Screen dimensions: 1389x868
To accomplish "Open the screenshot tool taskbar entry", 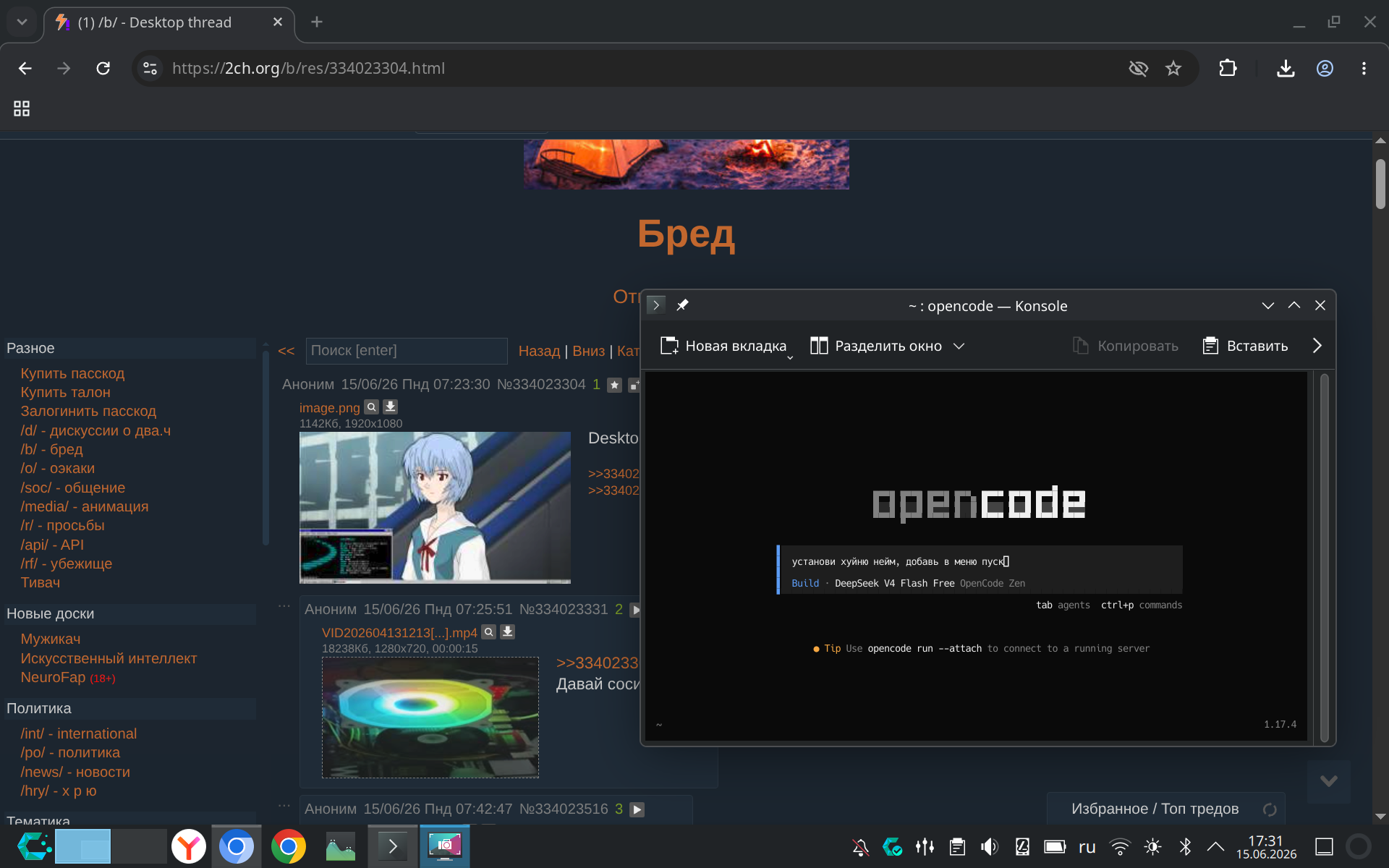I will [x=445, y=846].
